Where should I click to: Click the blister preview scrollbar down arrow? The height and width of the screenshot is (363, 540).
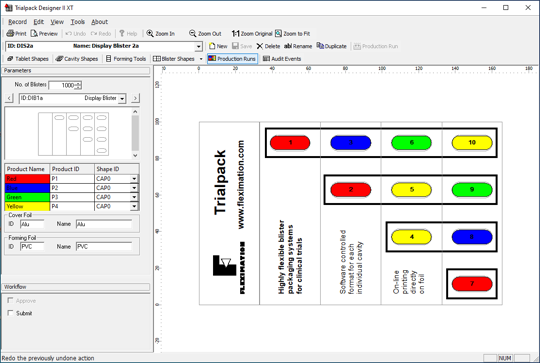point(135,156)
